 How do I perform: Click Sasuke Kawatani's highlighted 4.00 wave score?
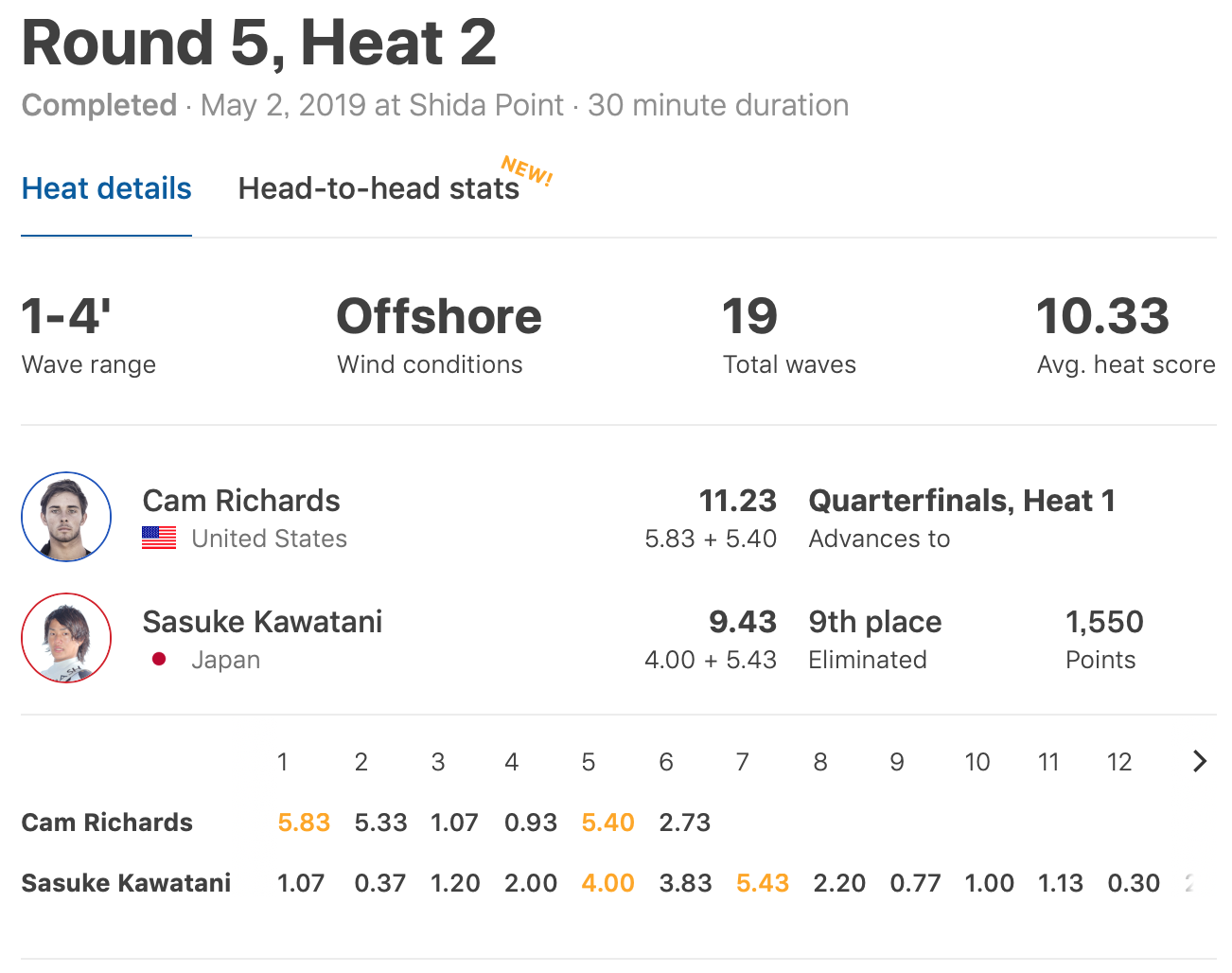pyautogui.click(x=607, y=883)
